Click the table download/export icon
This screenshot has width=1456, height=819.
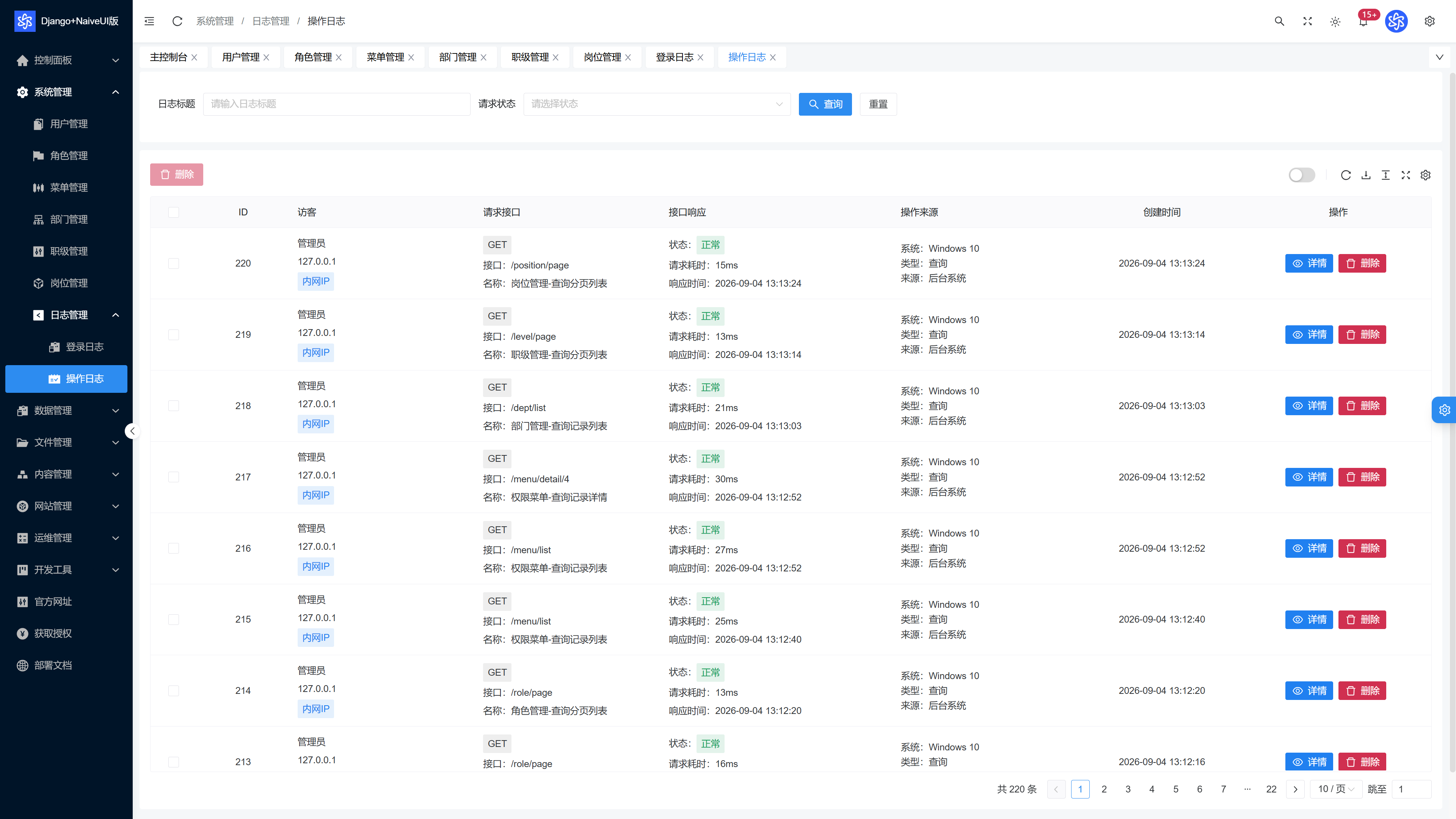pyautogui.click(x=1365, y=175)
